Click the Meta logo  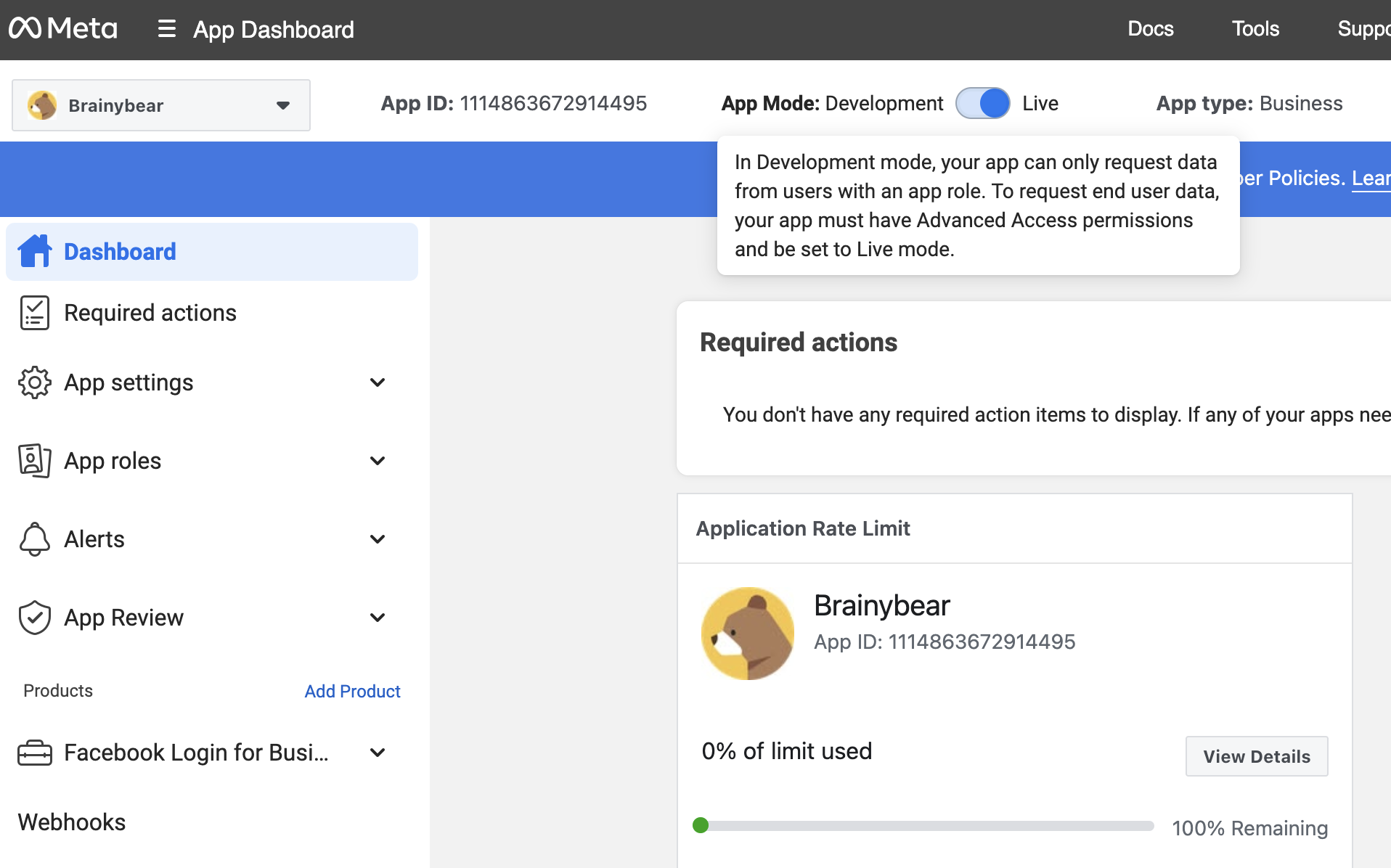[x=62, y=29]
